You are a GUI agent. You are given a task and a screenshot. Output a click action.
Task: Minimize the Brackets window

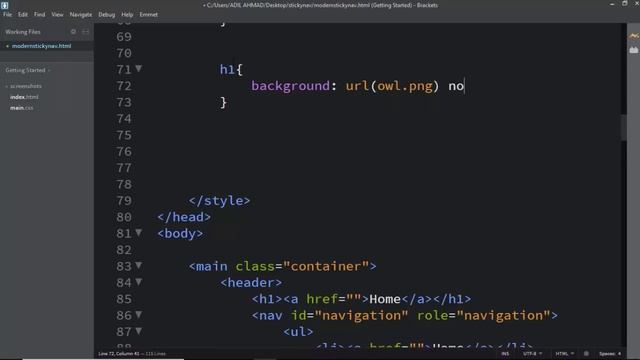(x=612, y=4)
